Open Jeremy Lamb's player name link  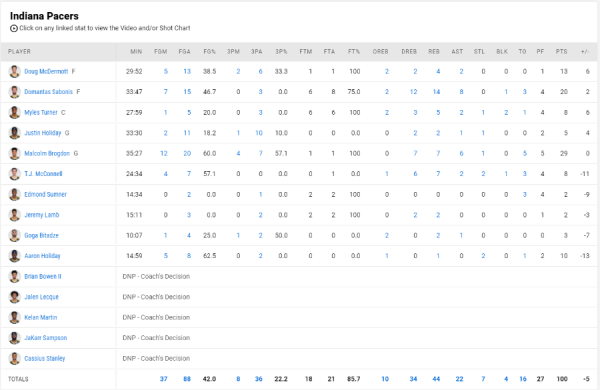click(x=42, y=215)
